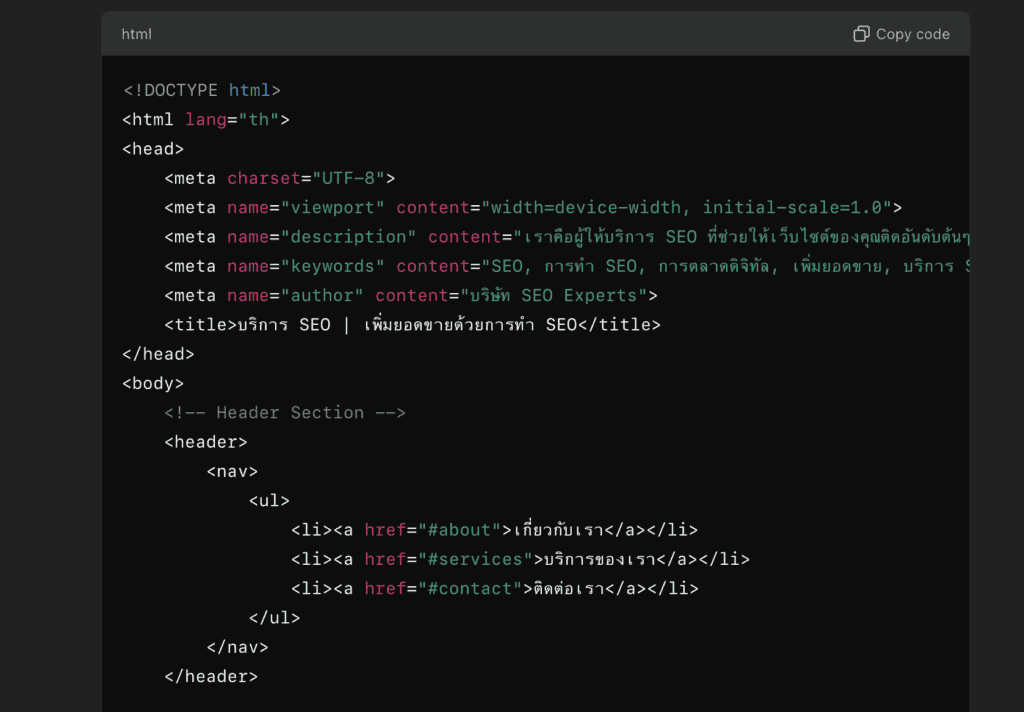
Task: Click the lang "th" attribute value
Action: 258,120
